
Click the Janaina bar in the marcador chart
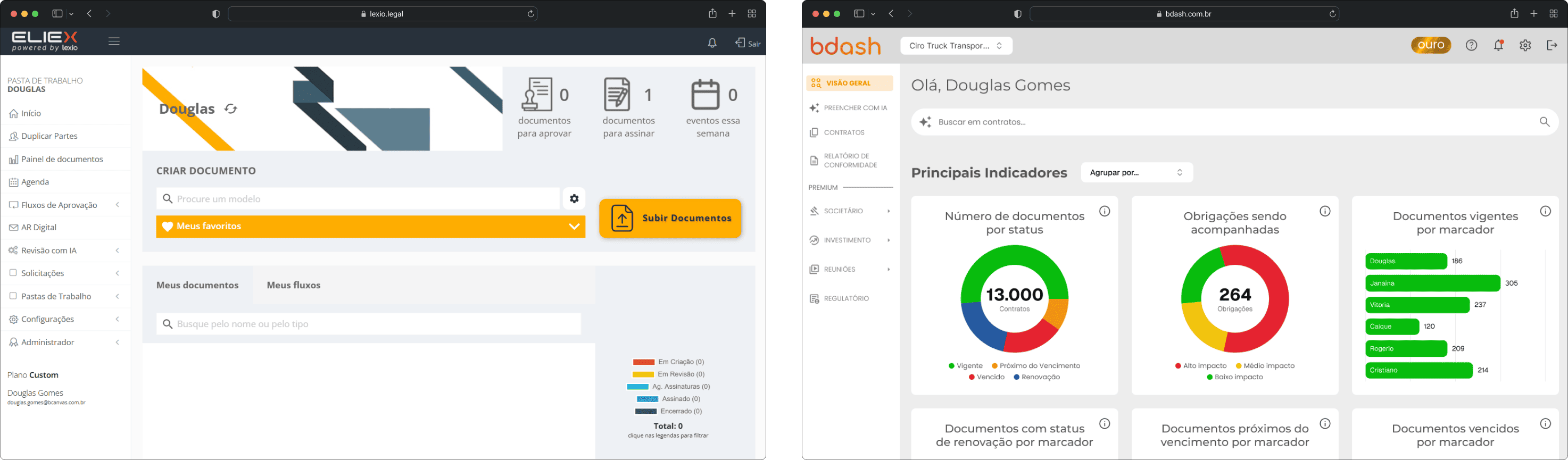click(x=1432, y=283)
